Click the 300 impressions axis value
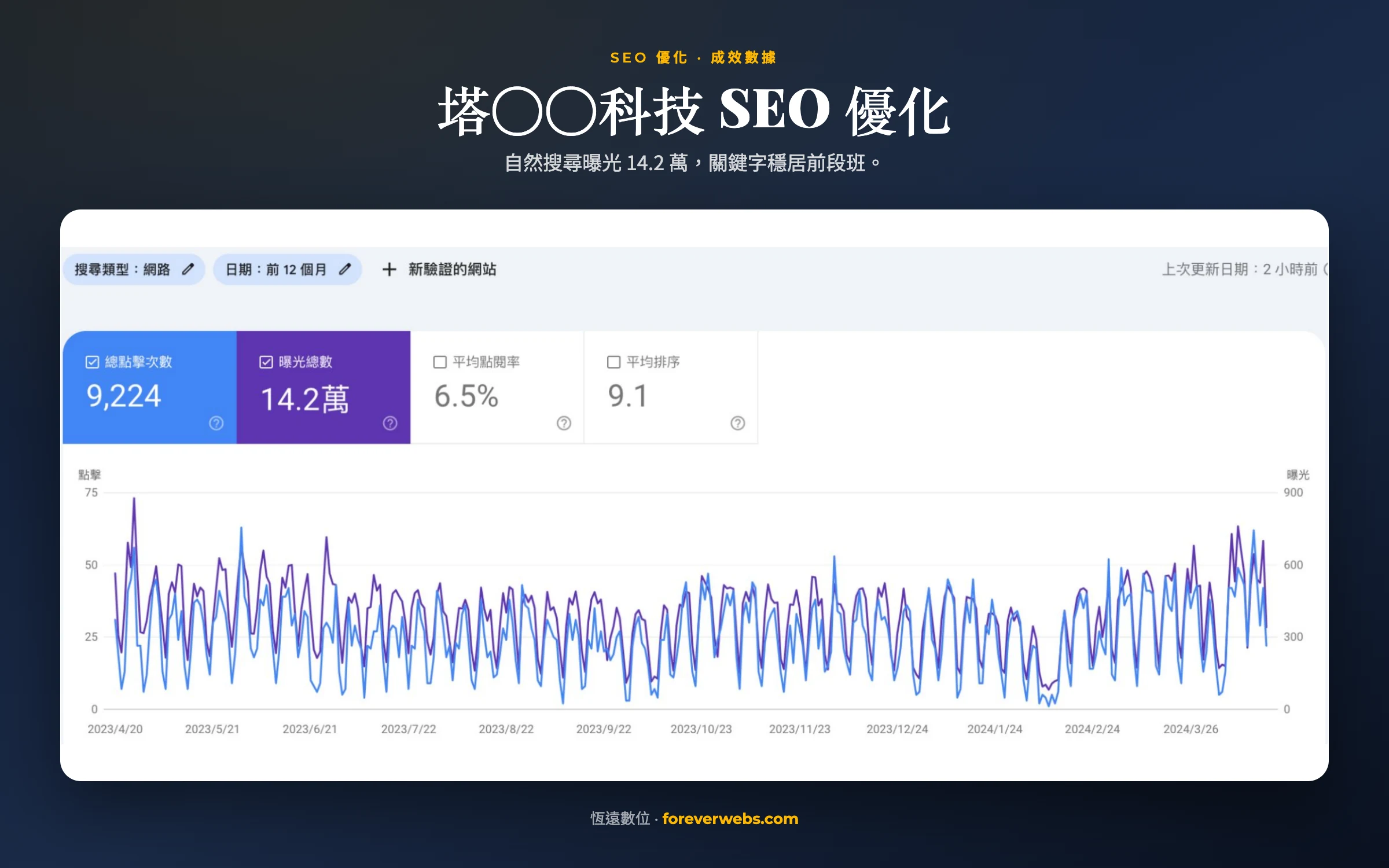The image size is (1389, 868). click(x=1294, y=637)
